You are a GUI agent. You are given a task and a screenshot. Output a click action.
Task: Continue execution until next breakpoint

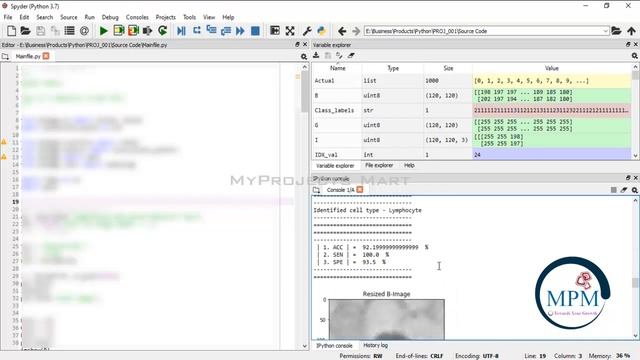pyautogui.click(x=240, y=31)
